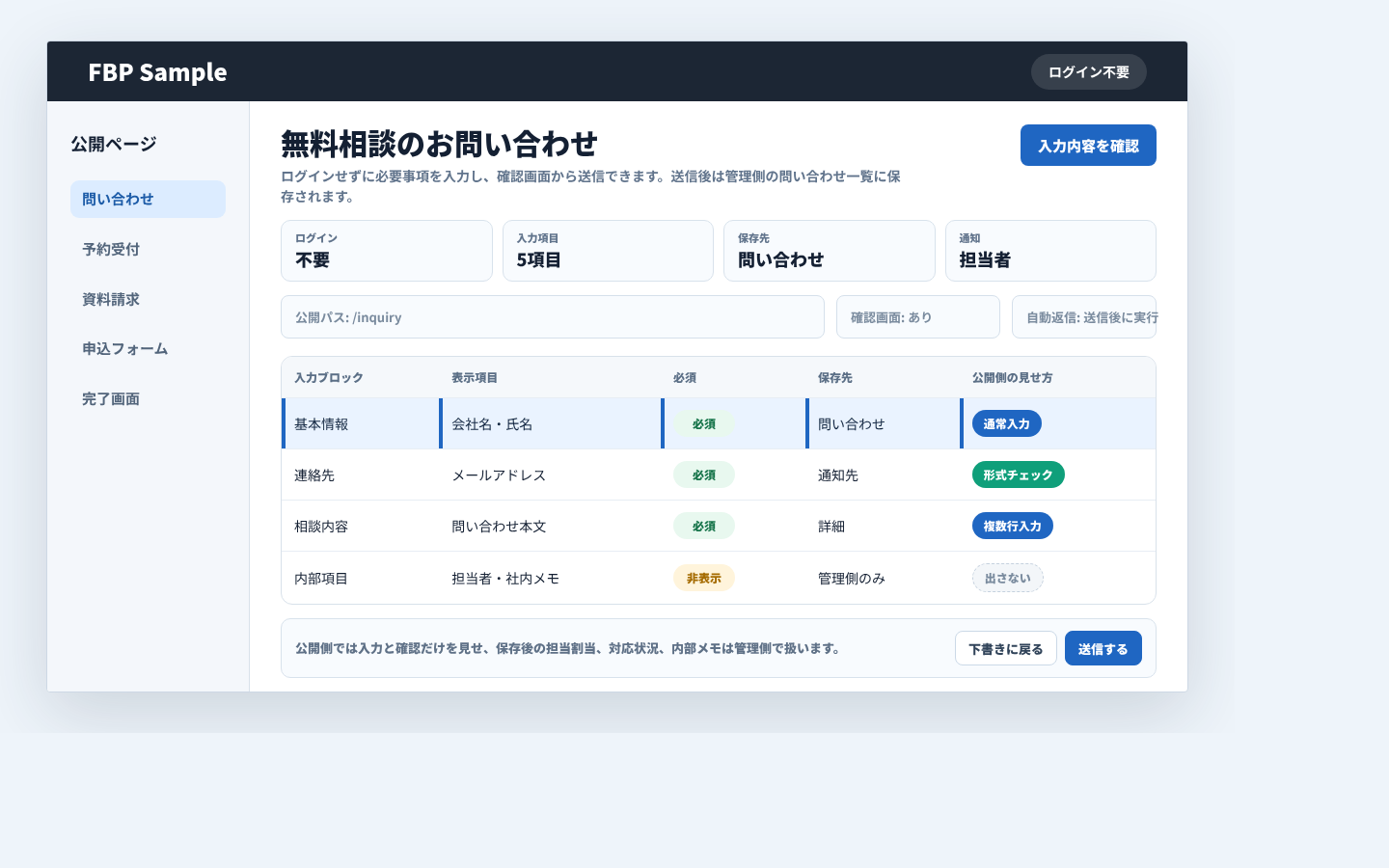Click the FBP Sample title
Screen dimensions: 1389x868
(157, 72)
